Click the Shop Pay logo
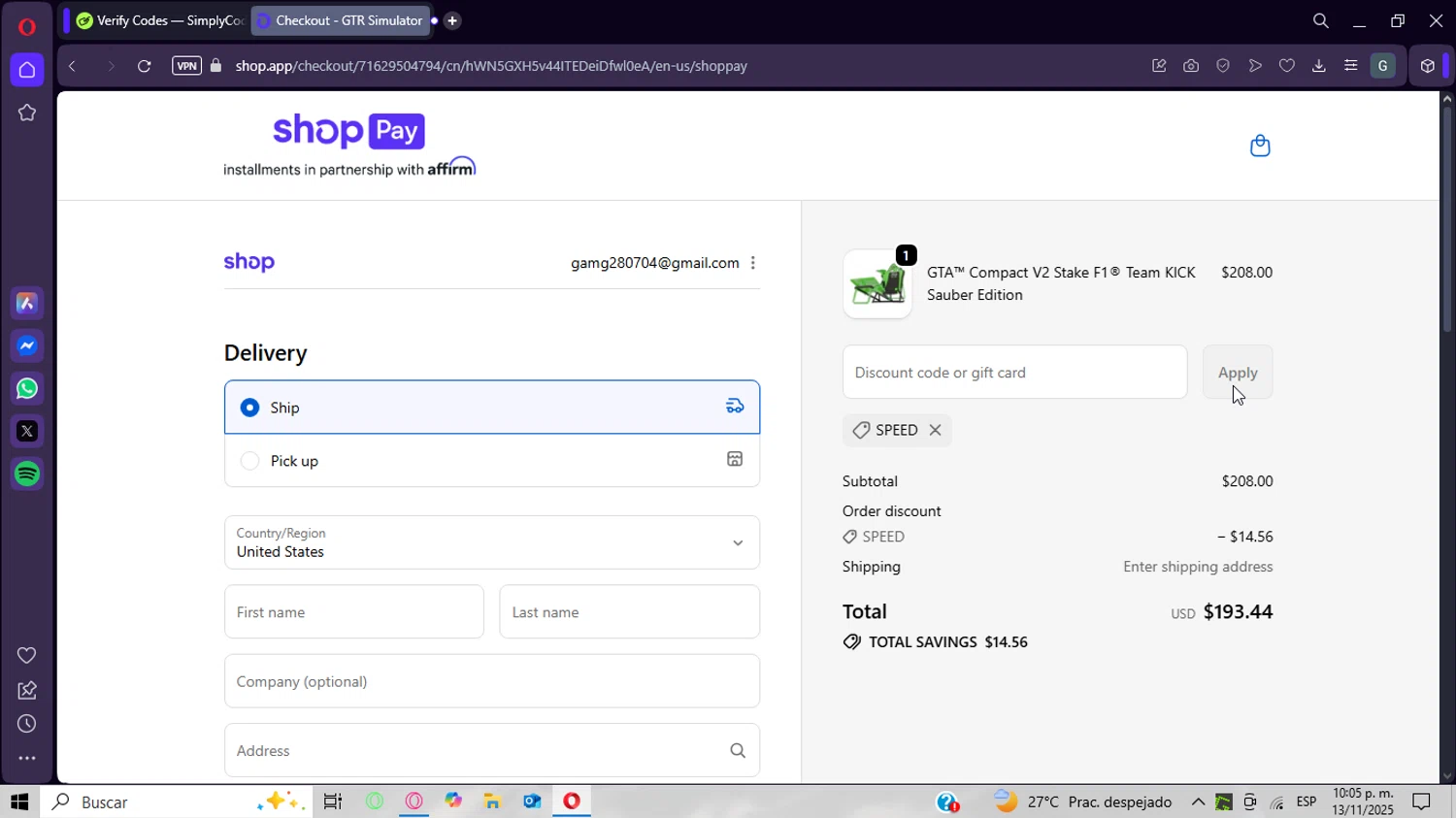Screen dimensions: 1456x818 tap(349, 131)
